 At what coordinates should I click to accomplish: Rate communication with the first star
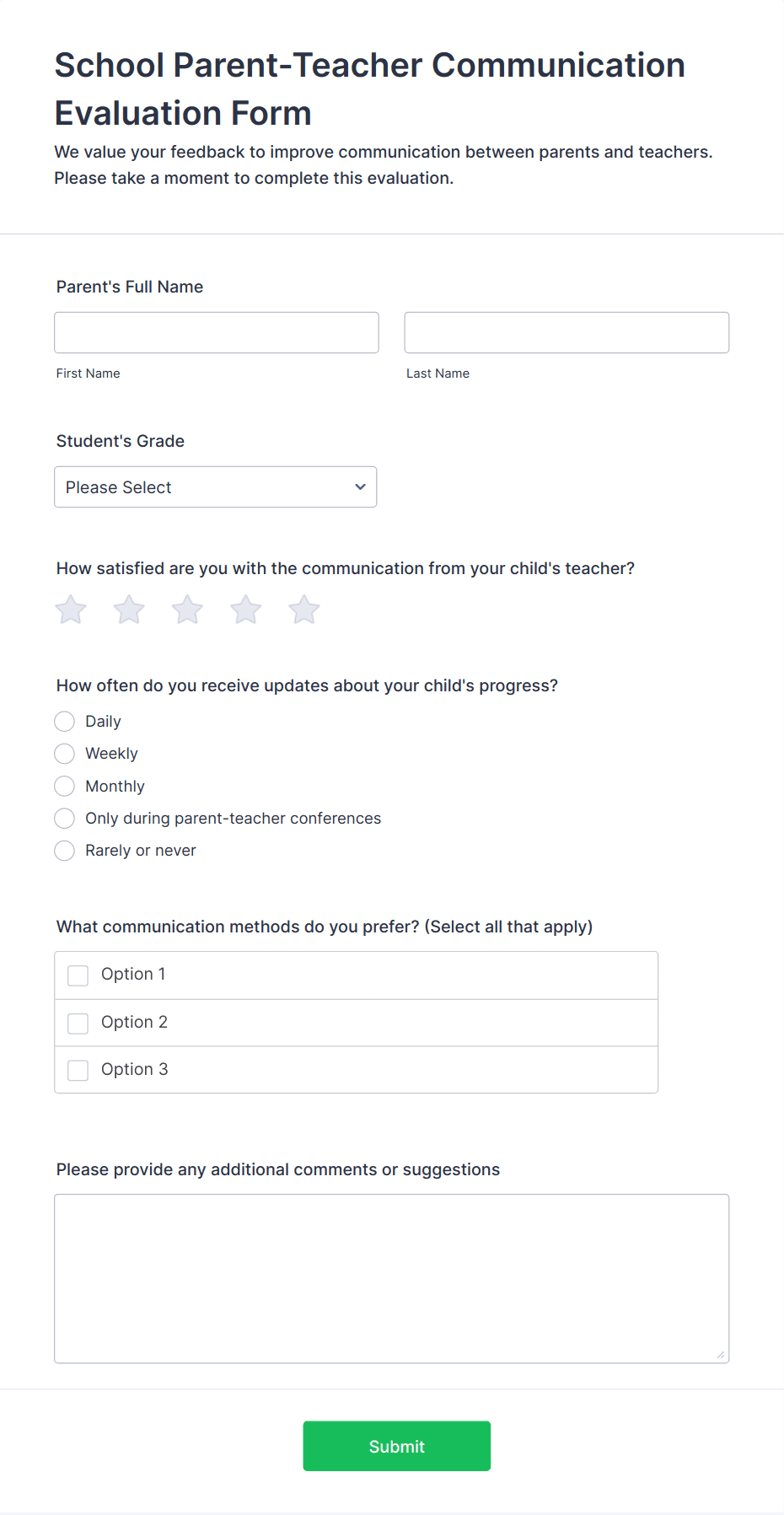pyautogui.click(x=71, y=610)
